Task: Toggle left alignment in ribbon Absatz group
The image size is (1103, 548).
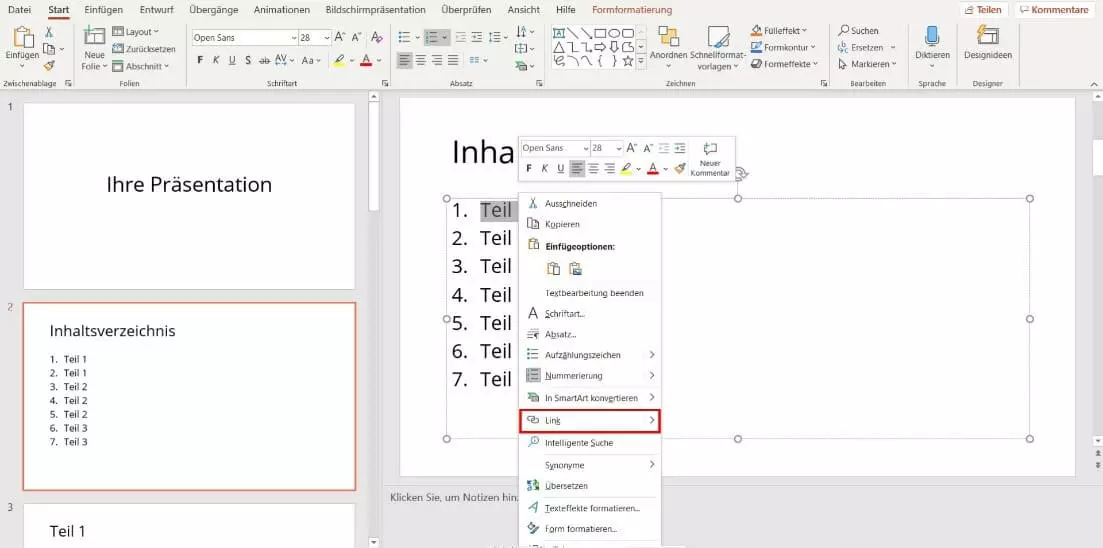Action: [404, 60]
